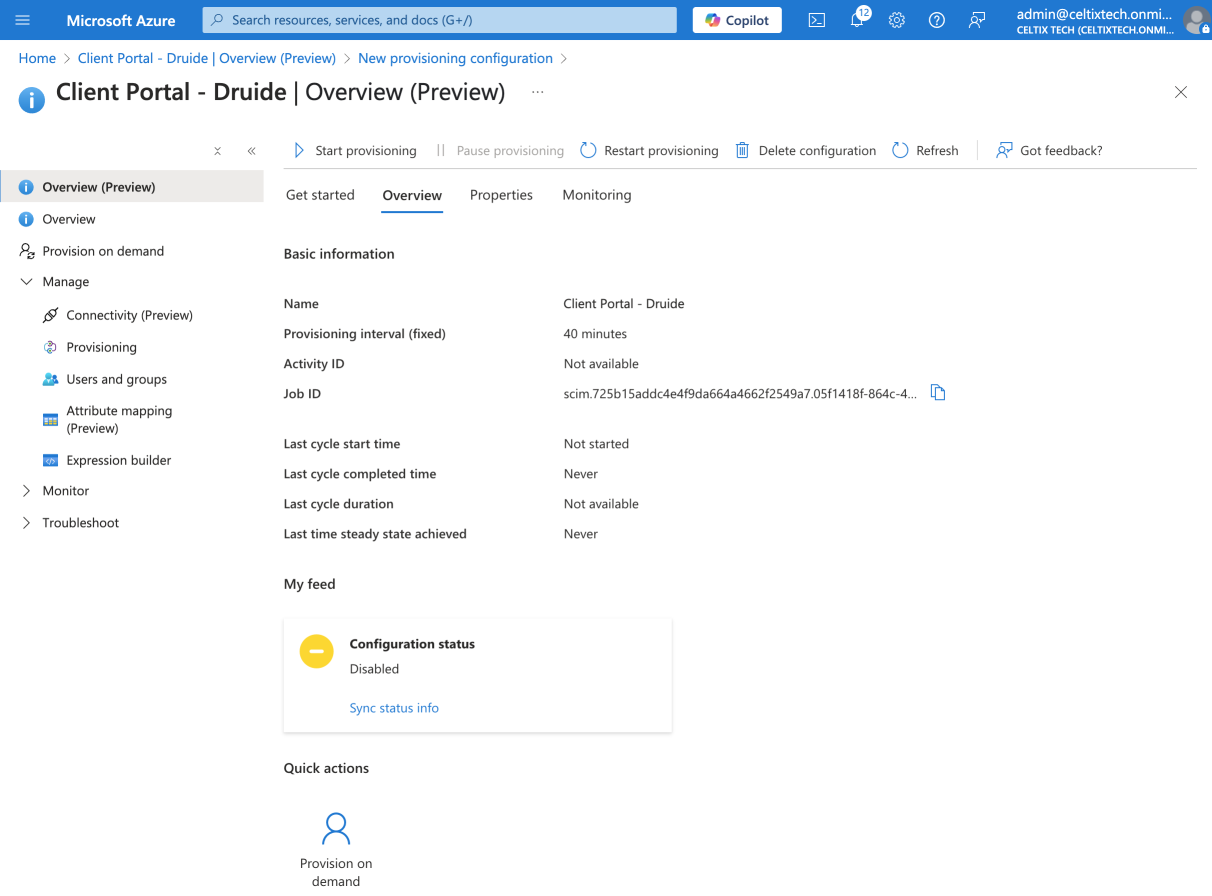Switch to the Monitoring tab
Viewport: 1212px width, 896px height.
click(x=596, y=195)
